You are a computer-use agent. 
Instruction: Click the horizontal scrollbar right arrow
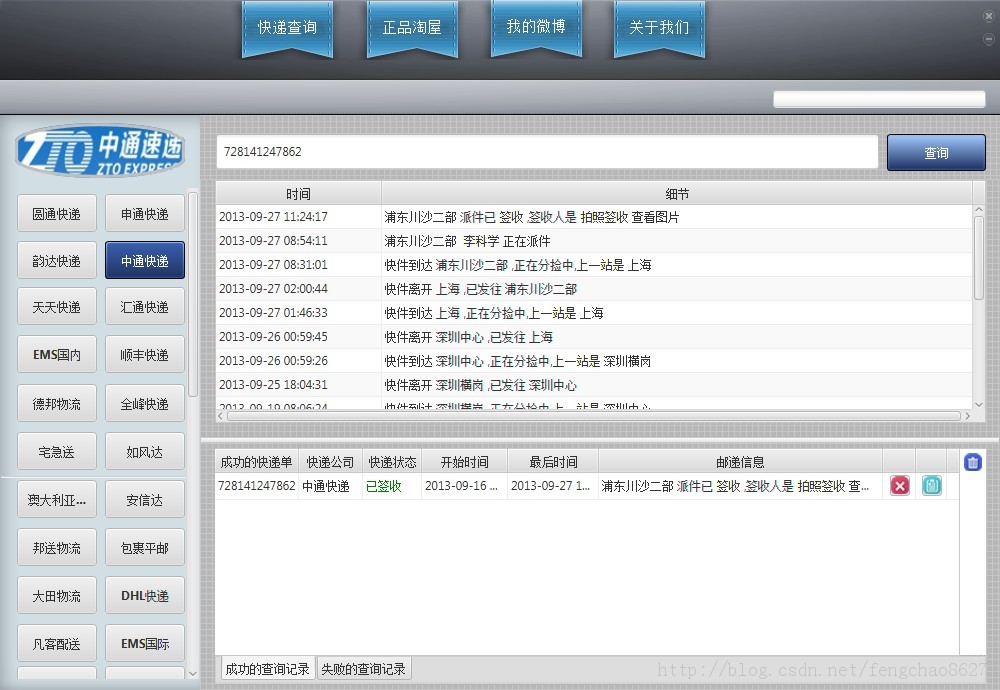(967, 416)
